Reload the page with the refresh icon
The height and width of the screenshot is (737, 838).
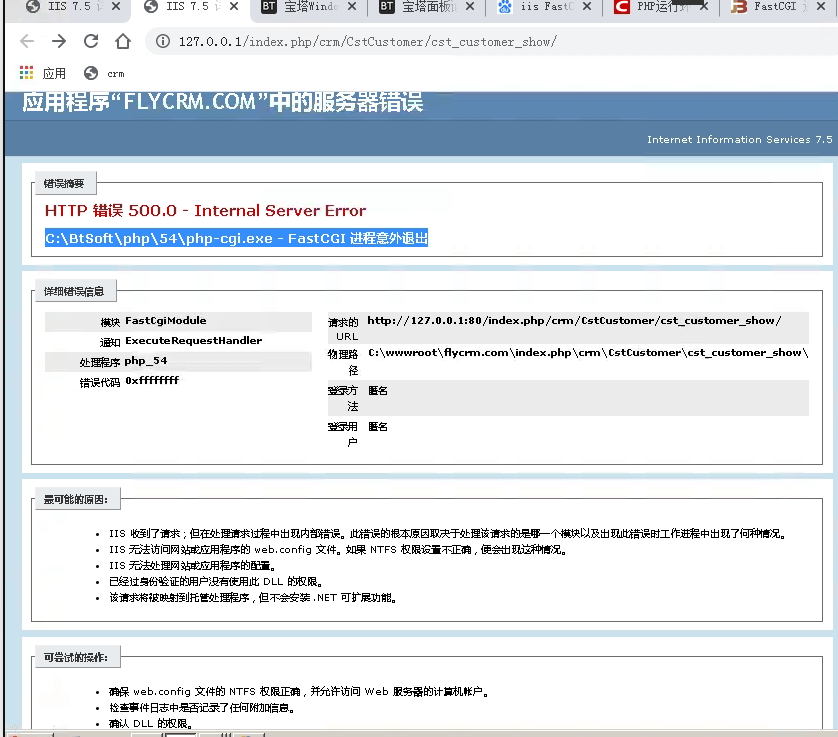(x=91, y=41)
